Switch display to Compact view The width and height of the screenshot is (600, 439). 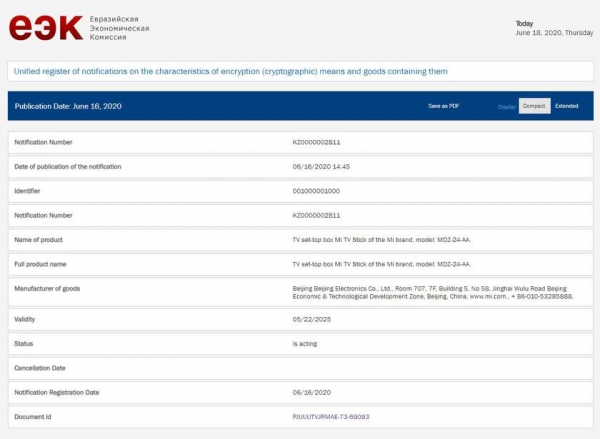534,106
